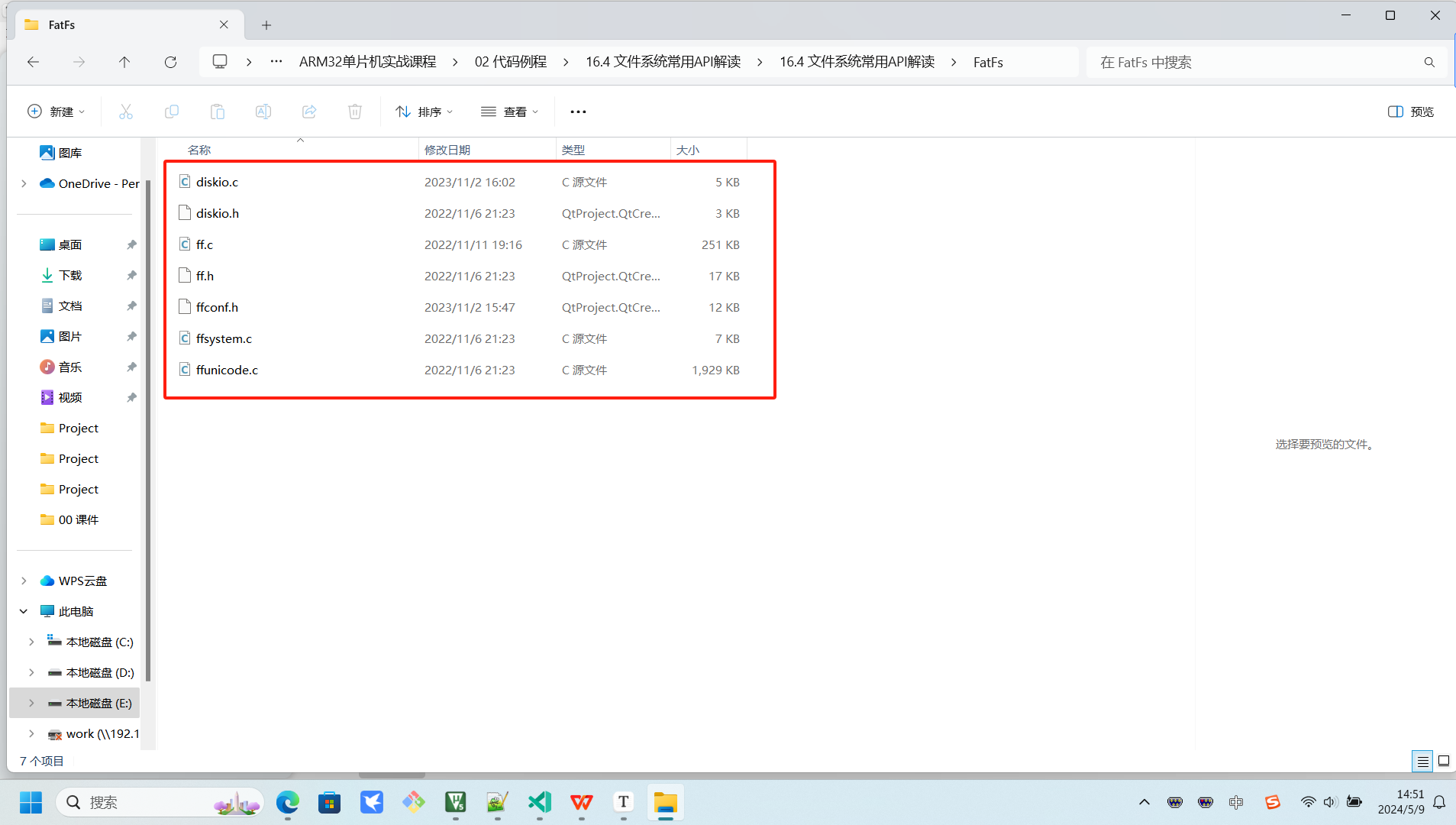Open Desktop in quick access
1456x825 pixels.
tap(70, 244)
